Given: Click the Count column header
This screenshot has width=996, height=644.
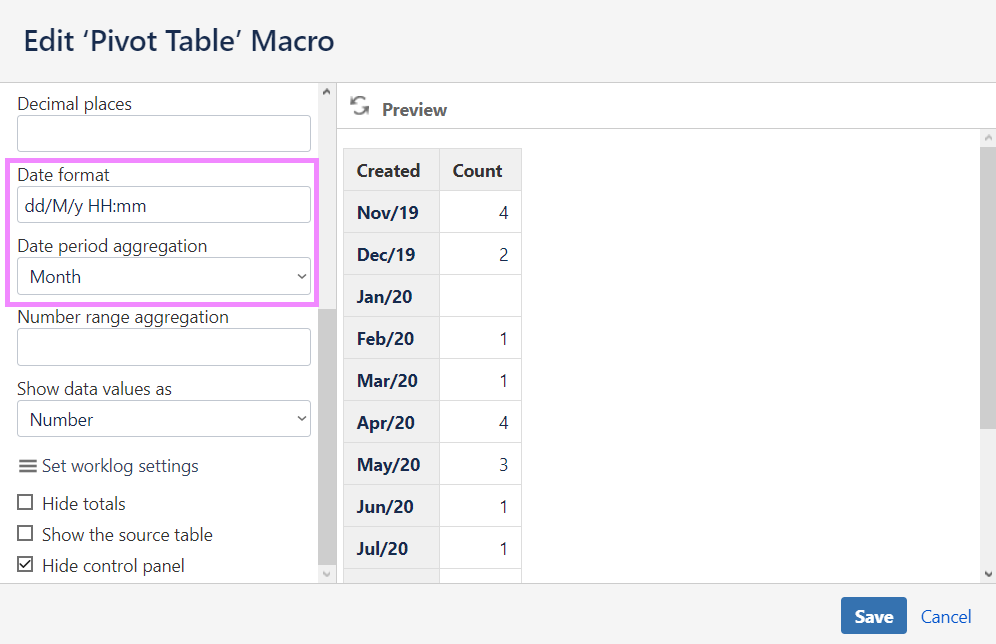Looking at the screenshot, I should pos(477,170).
